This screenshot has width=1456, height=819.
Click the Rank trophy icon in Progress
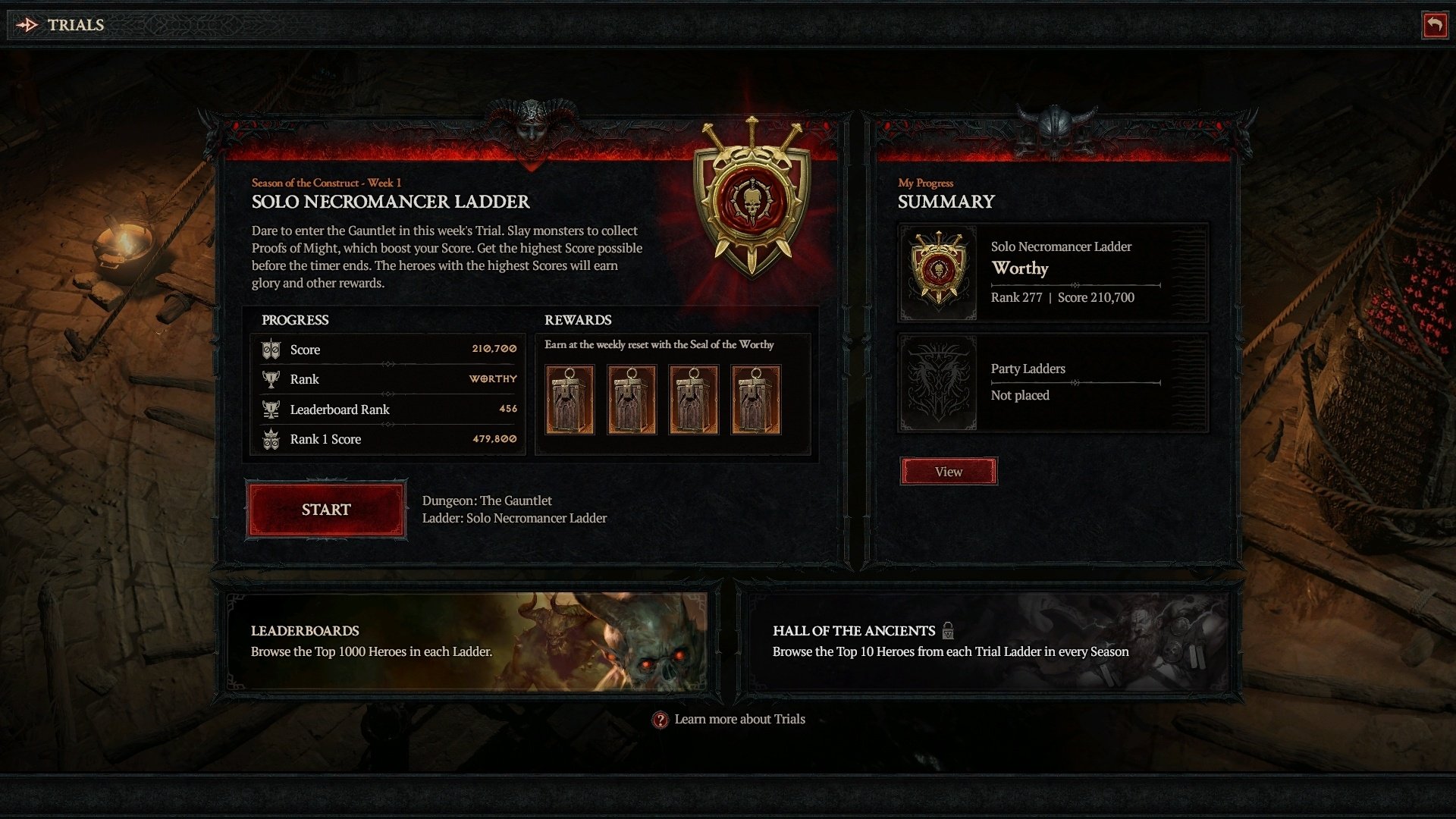[270, 378]
